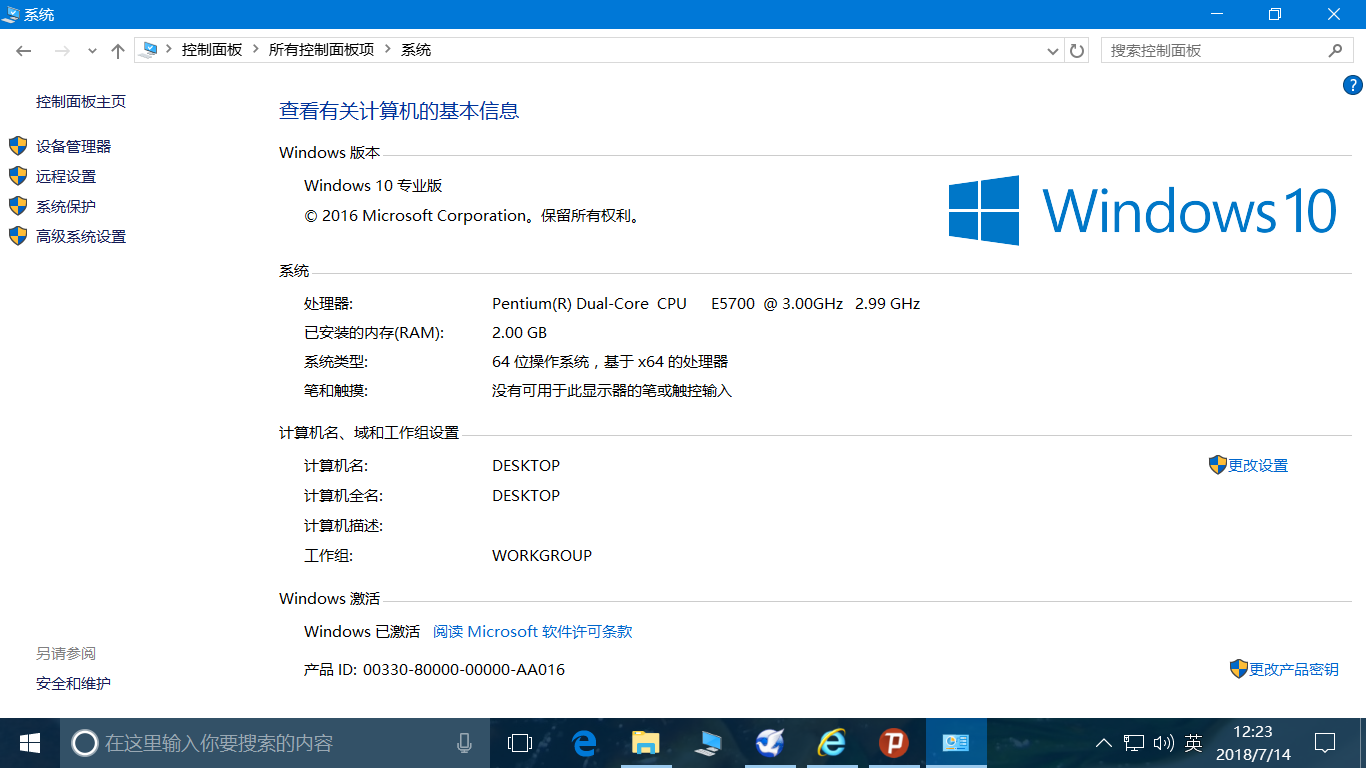1366x768 pixels.
Task: Expand the address bar history dropdown
Action: [x=1052, y=50]
